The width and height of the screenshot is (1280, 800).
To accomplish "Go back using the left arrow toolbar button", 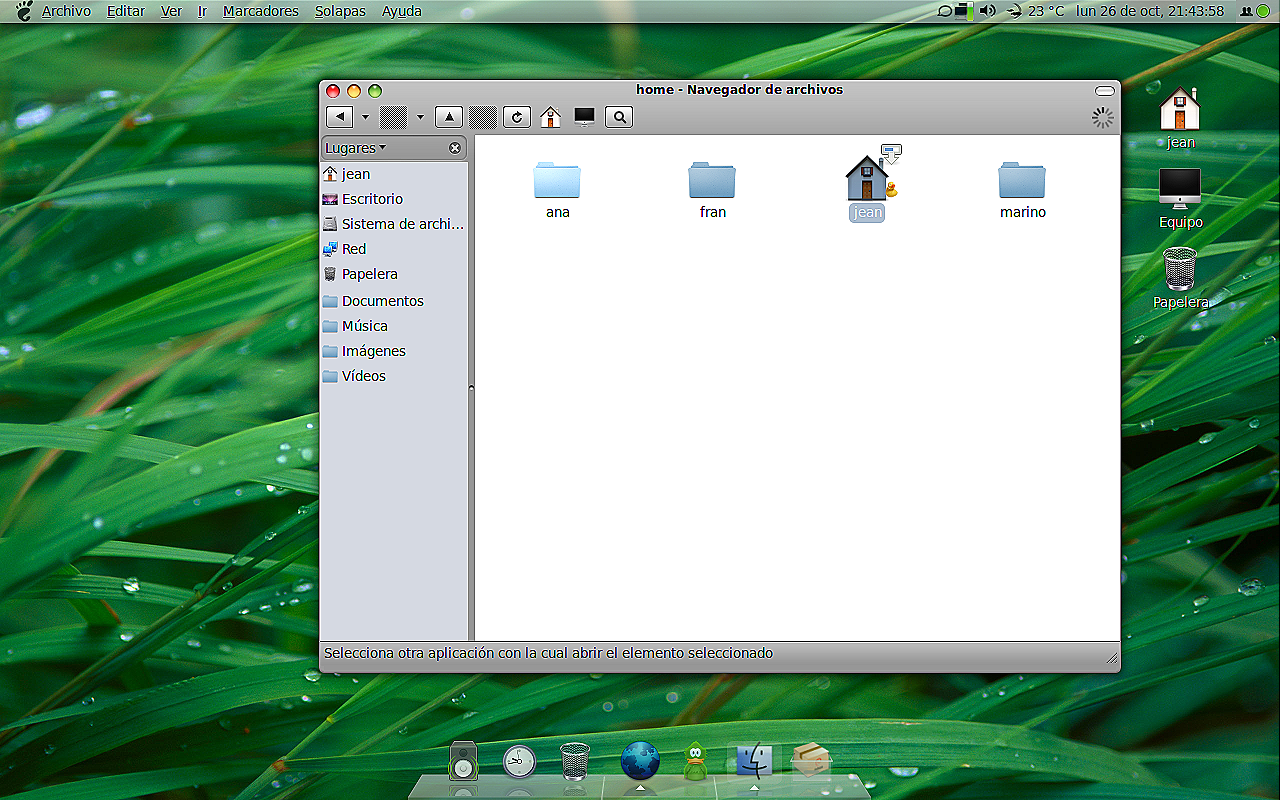I will tap(340, 117).
